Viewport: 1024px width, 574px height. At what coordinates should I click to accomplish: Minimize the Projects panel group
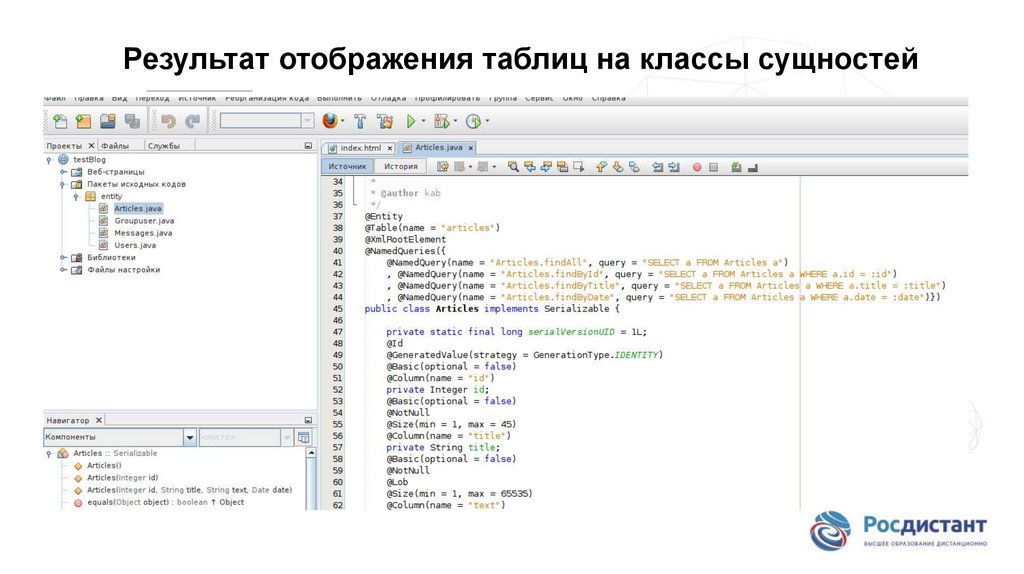pyautogui.click(x=308, y=146)
